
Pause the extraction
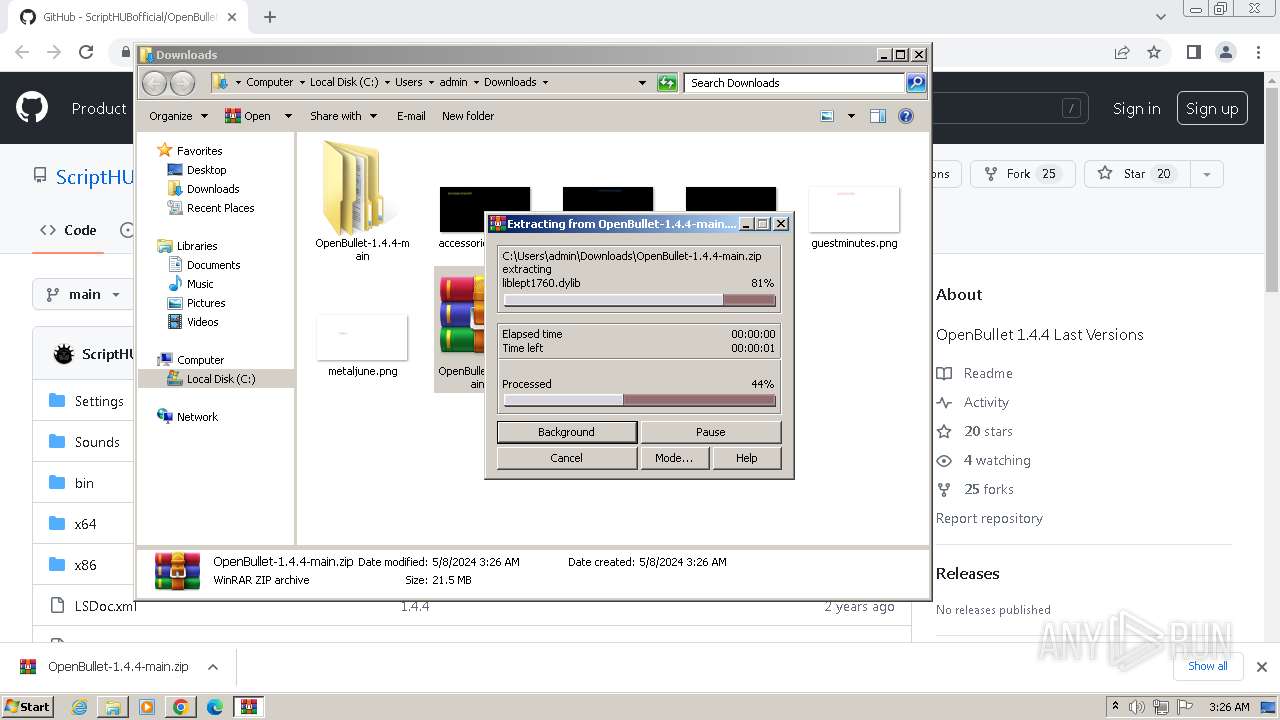(x=710, y=432)
